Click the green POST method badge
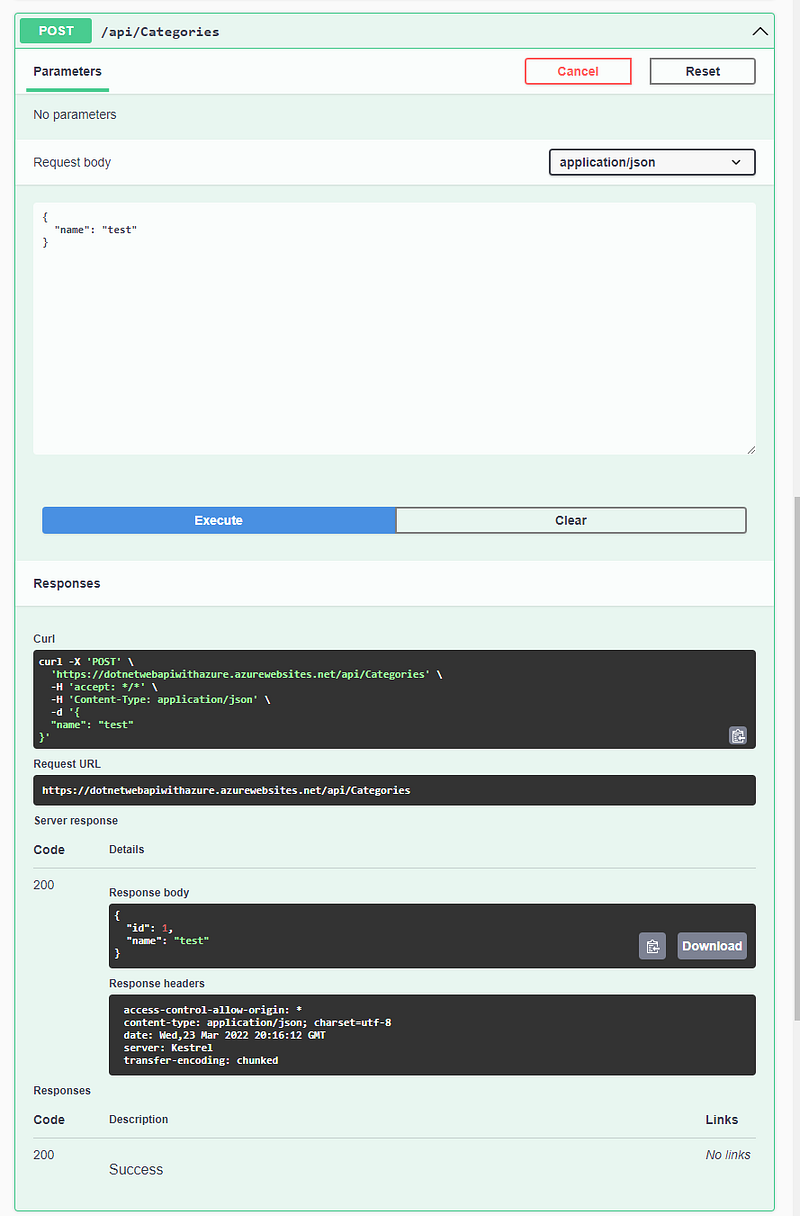The height and width of the screenshot is (1216, 800). coord(56,31)
